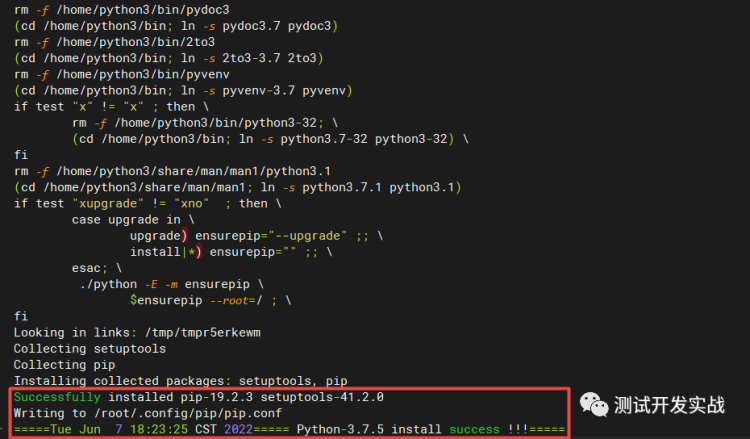Click the line ending 'pyvenv-3.7 pyvenv)'
750x439 pixels.
pyautogui.click(x=183, y=90)
